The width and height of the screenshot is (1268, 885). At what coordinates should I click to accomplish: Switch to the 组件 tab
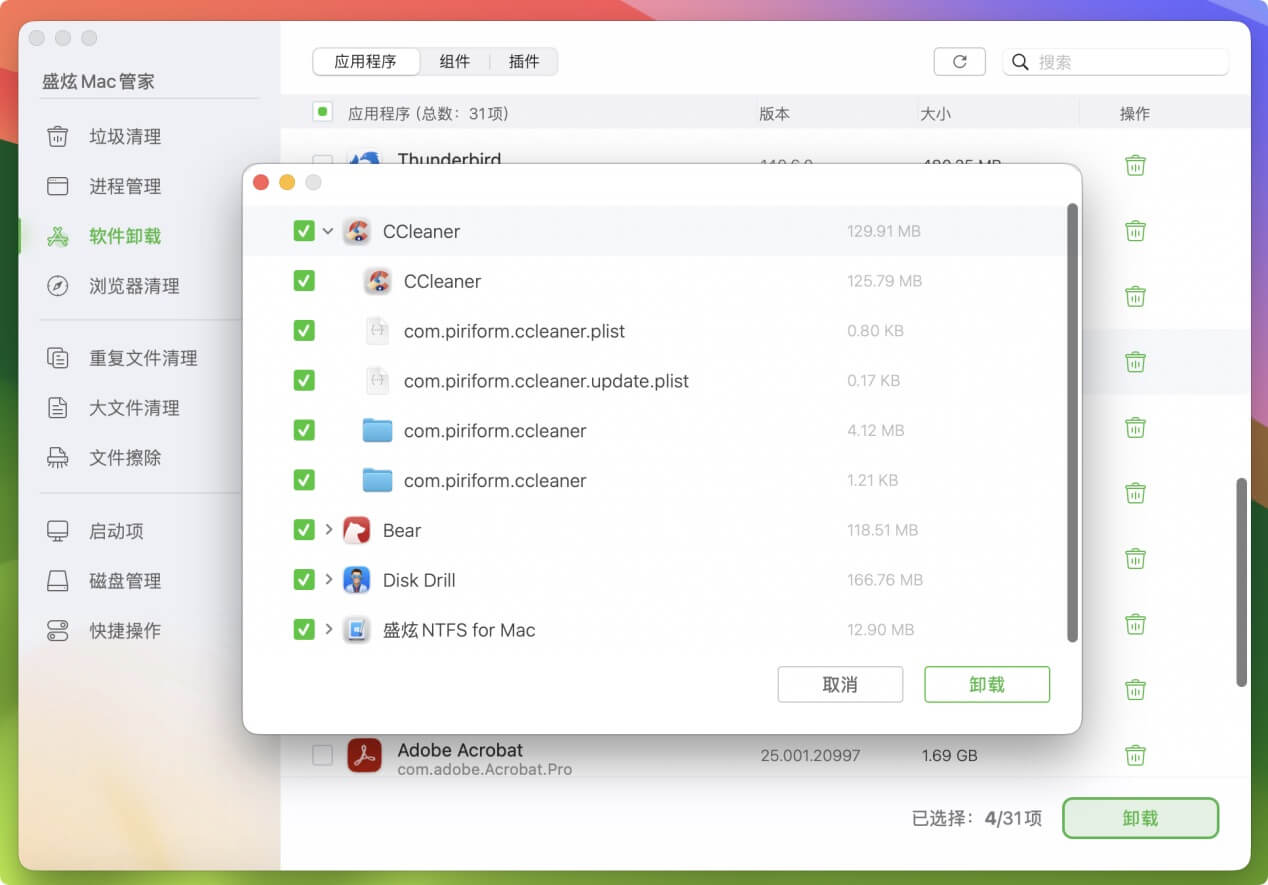pyautogui.click(x=456, y=61)
